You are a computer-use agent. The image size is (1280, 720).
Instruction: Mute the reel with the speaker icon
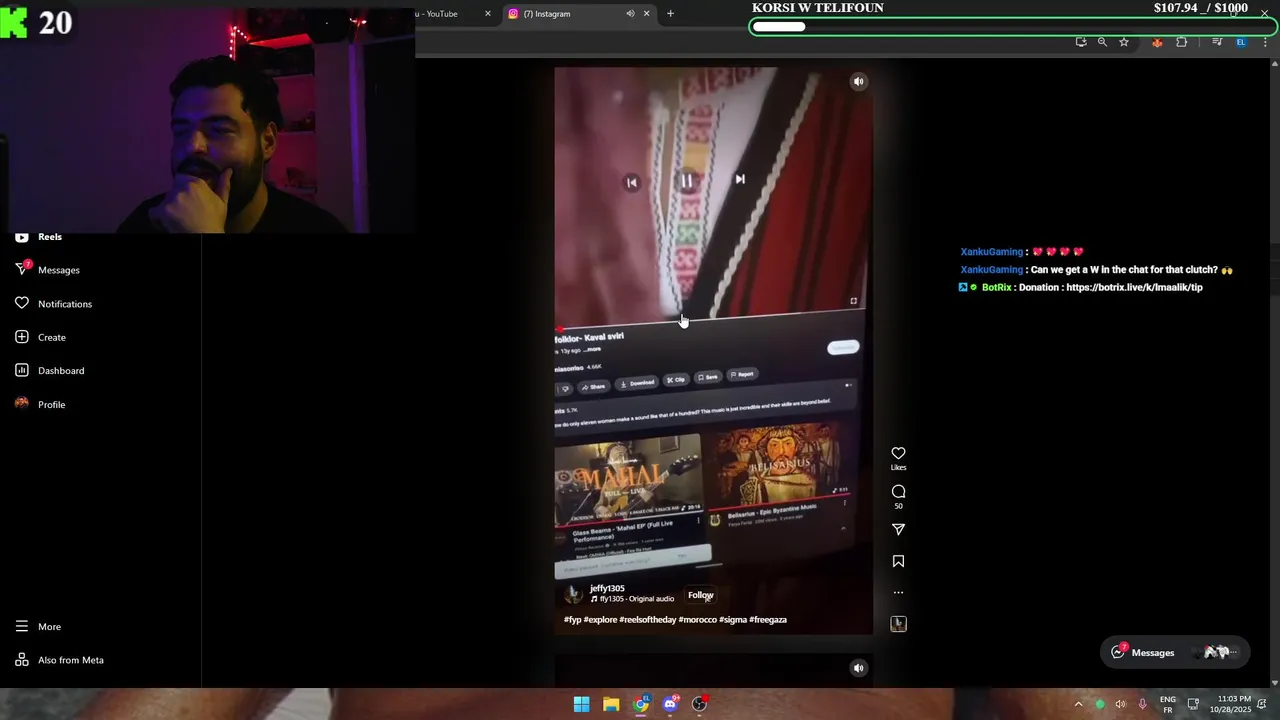(x=858, y=82)
